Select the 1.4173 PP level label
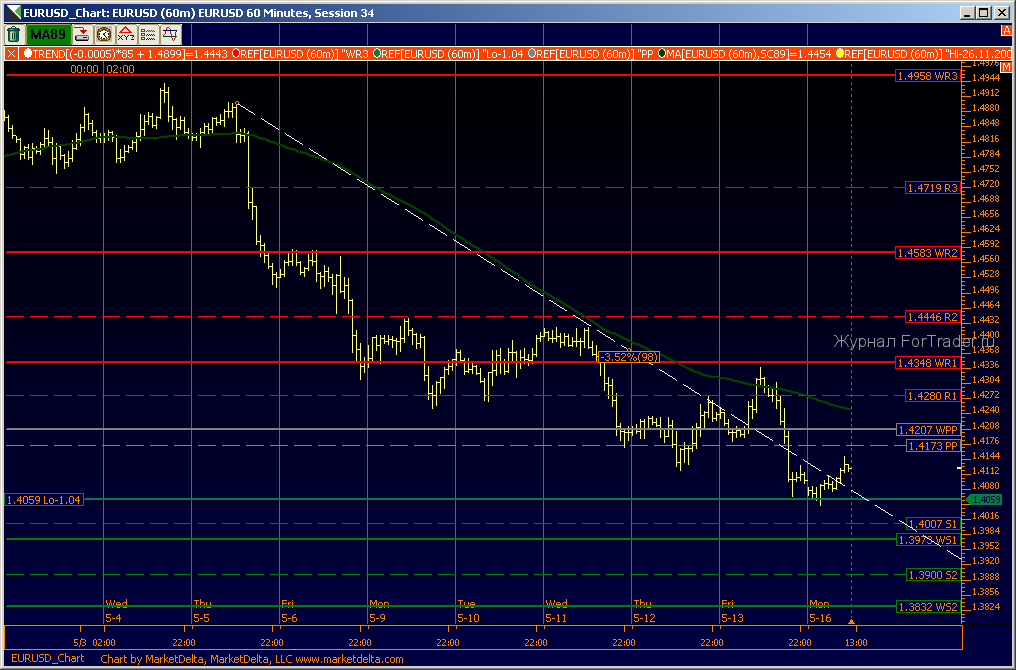This screenshot has height=670, width=1016. coord(932,446)
